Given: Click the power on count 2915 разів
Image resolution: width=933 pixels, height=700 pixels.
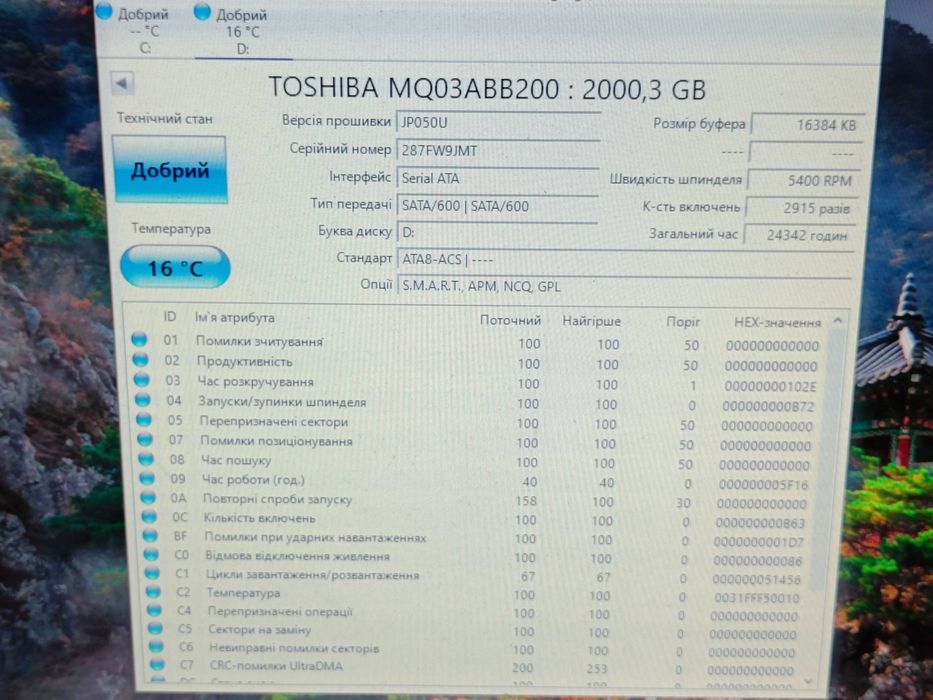Looking at the screenshot, I should click(802, 208).
